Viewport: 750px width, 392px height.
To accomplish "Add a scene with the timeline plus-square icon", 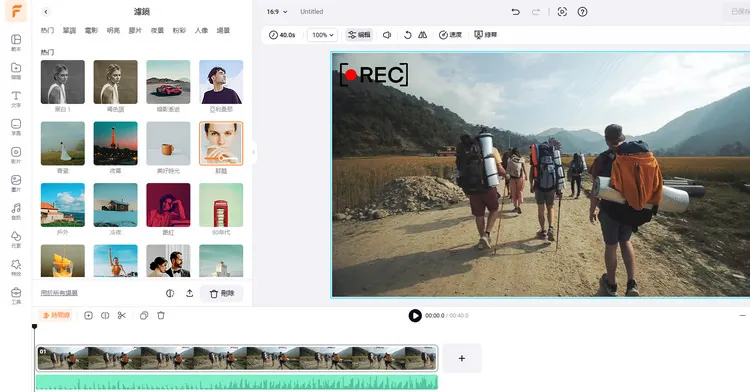I will tap(88, 316).
